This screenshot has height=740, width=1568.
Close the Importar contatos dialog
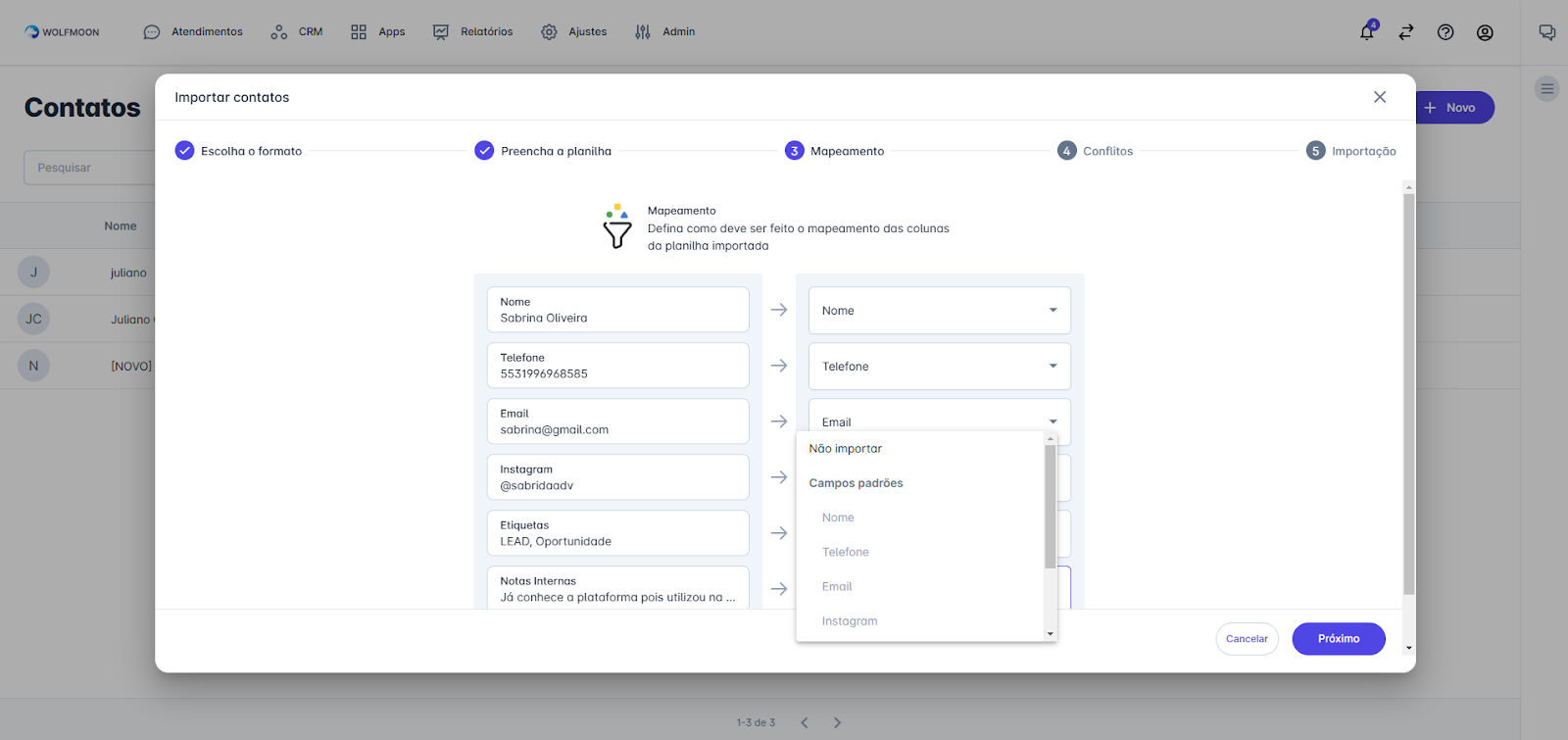click(x=1380, y=97)
